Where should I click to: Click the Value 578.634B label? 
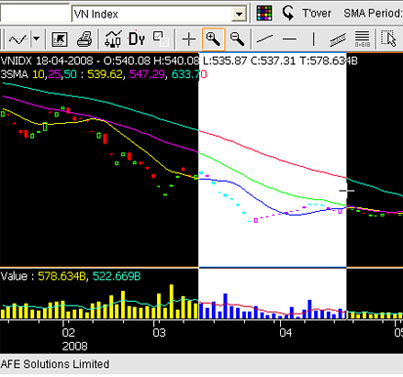click(43, 276)
